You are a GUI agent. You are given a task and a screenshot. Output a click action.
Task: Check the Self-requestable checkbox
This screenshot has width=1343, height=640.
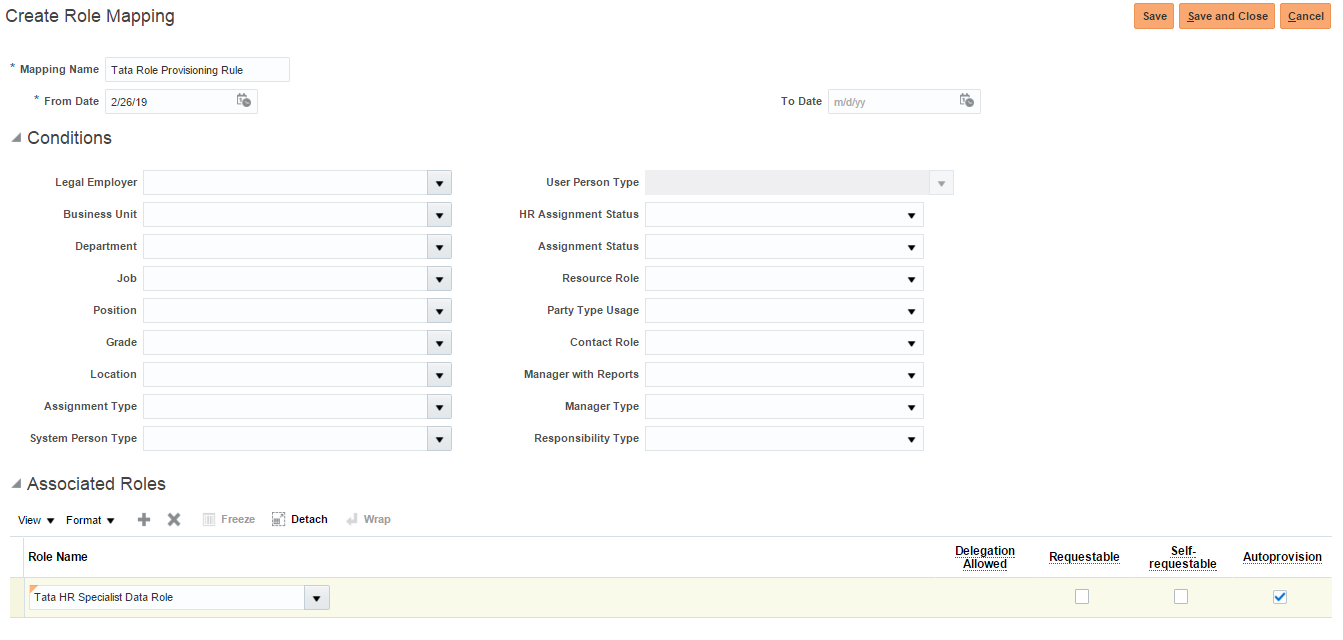point(1181,597)
